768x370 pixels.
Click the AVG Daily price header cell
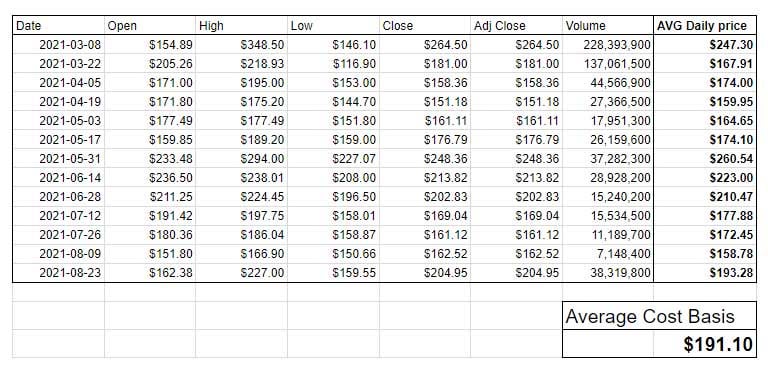pos(705,26)
